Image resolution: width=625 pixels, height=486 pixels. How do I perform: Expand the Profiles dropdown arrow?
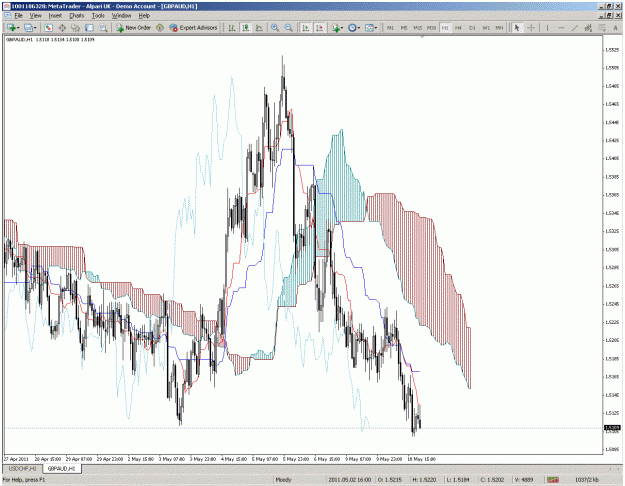[x=35, y=28]
